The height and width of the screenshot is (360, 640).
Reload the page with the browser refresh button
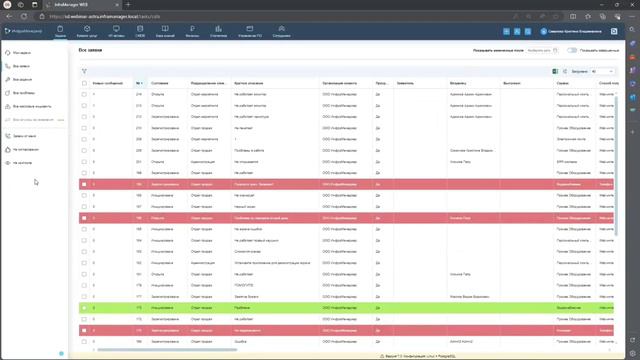24,16
